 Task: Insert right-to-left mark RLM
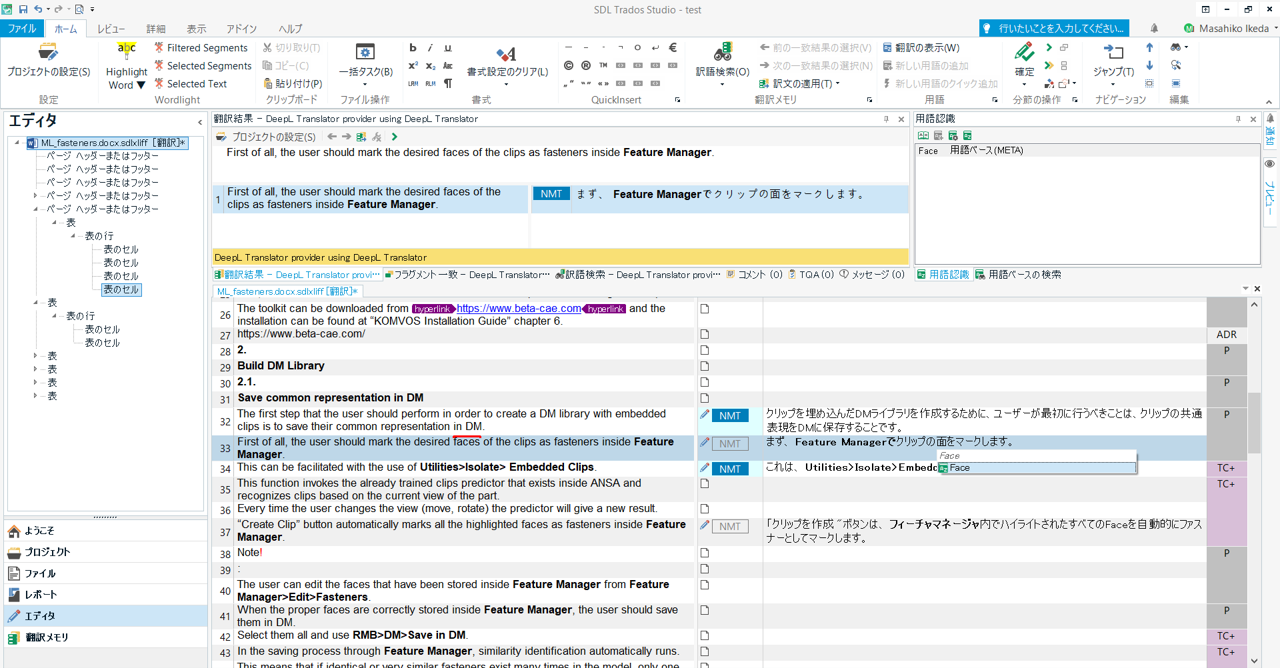click(x=430, y=83)
